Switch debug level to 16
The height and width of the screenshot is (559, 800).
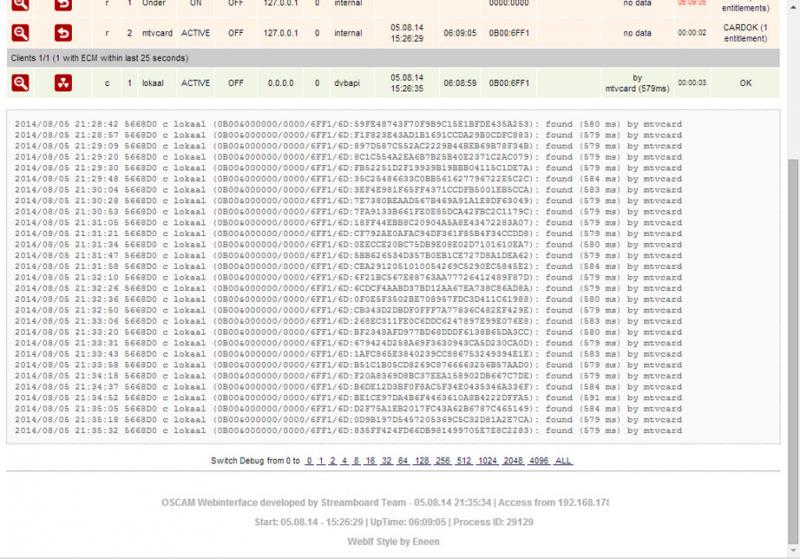tap(370, 461)
